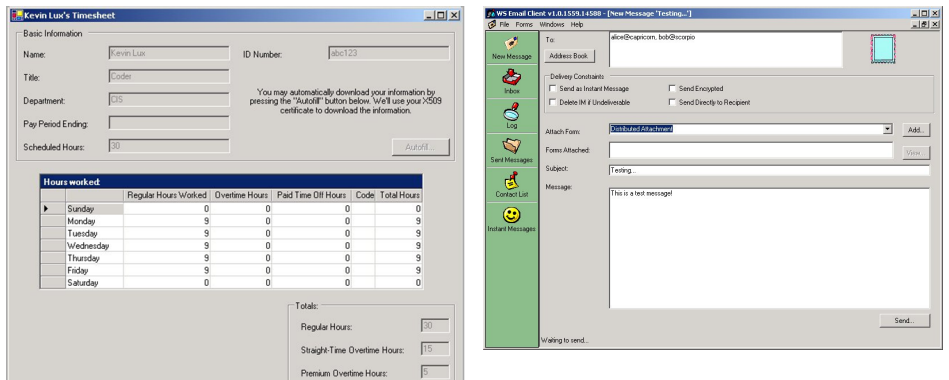Click the Add... button

point(916,130)
